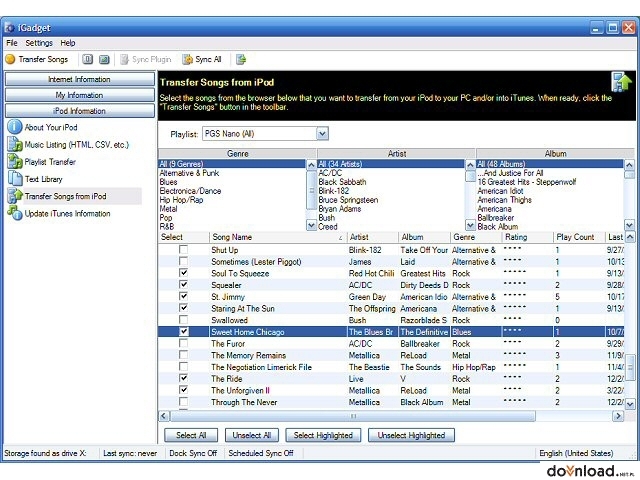Select Black Sabbath in Artist list
The image size is (640, 480).
click(x=342, y=182)
